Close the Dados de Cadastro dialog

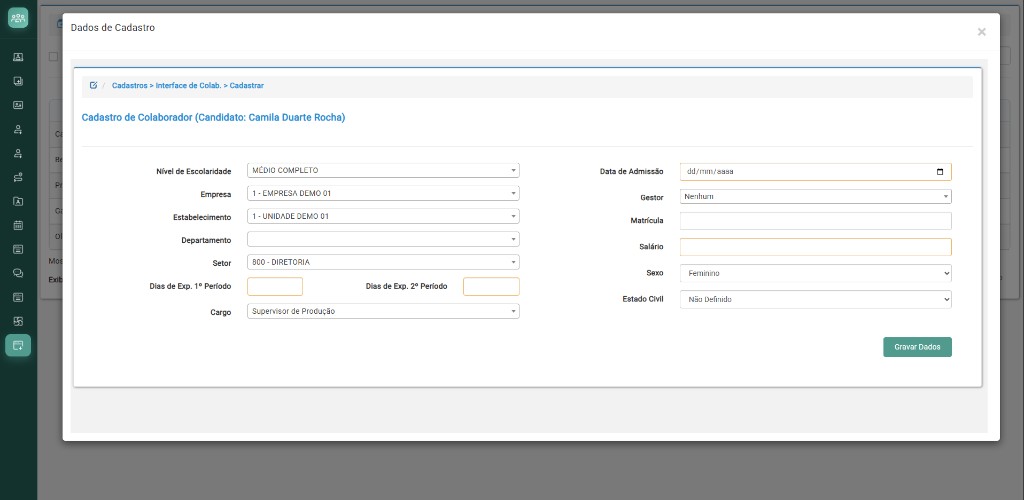981,32
